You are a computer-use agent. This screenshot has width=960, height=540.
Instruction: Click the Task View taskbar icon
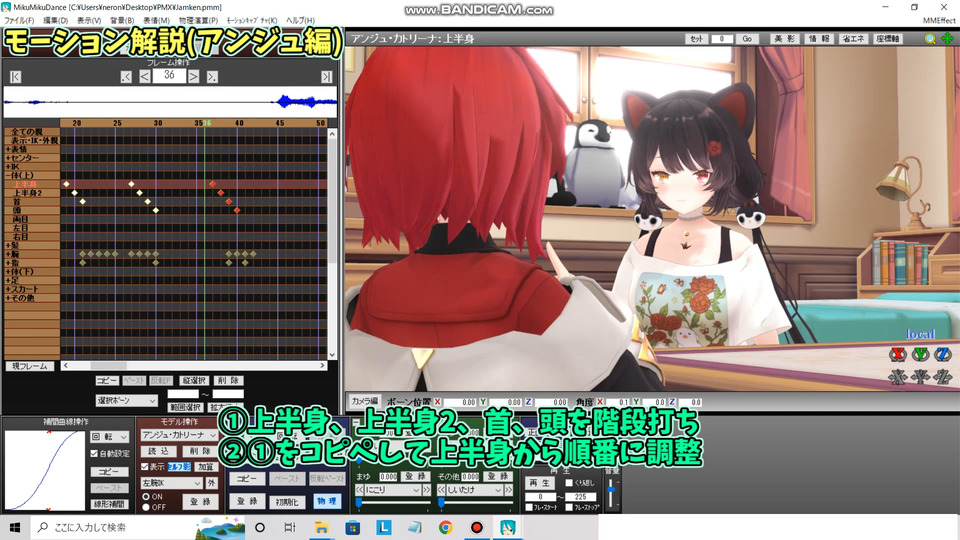point(290,527)
